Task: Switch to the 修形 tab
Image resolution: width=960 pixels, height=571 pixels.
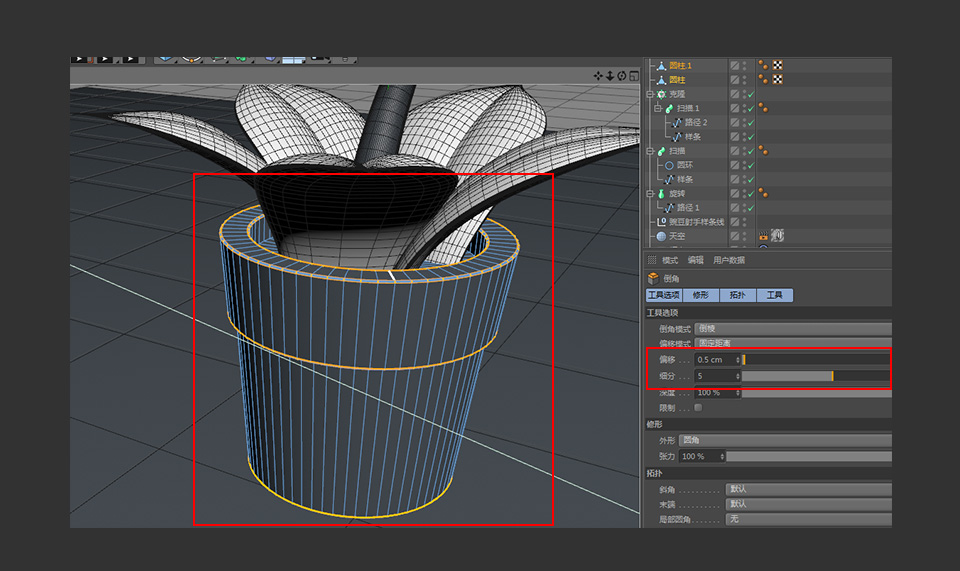Action: (x=701, y=295)
